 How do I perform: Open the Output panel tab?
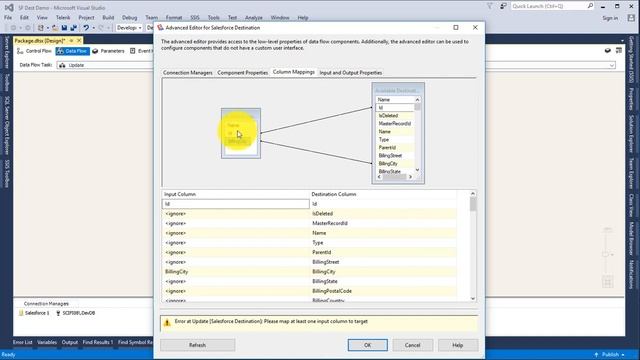pyautogui.click(x=70, y=342)
